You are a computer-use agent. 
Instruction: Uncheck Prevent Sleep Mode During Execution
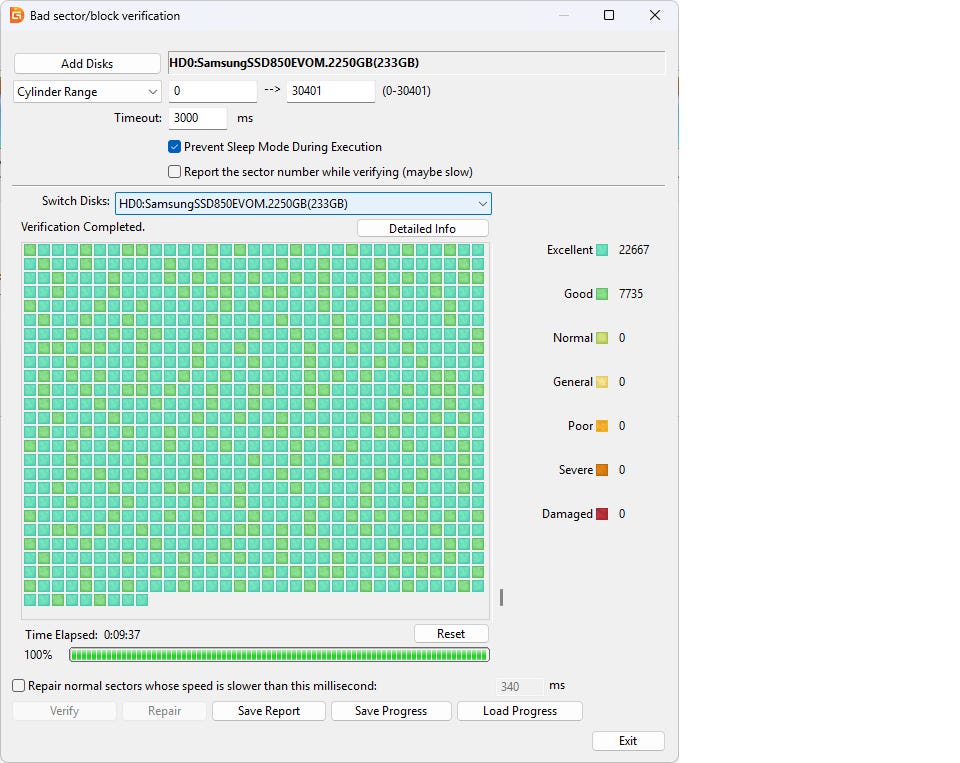click(x=175, y=147)
